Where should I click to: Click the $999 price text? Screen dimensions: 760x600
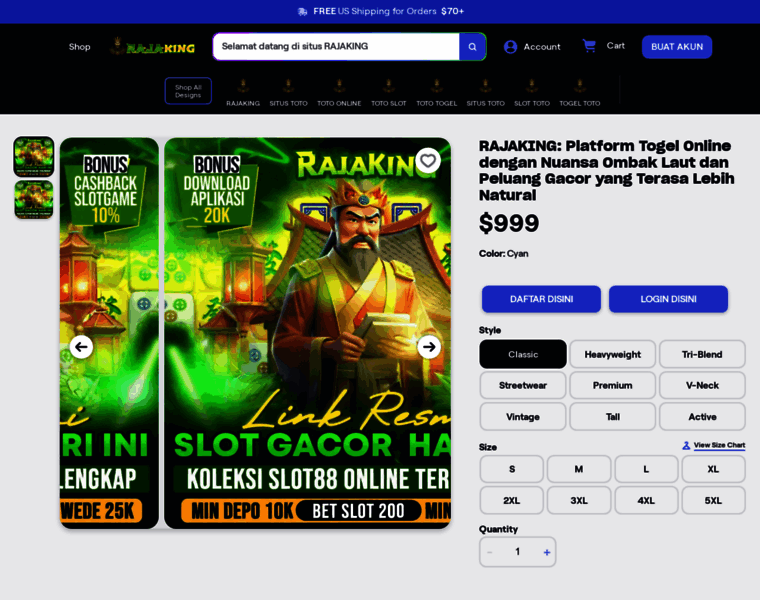click(x=509, y=223)
